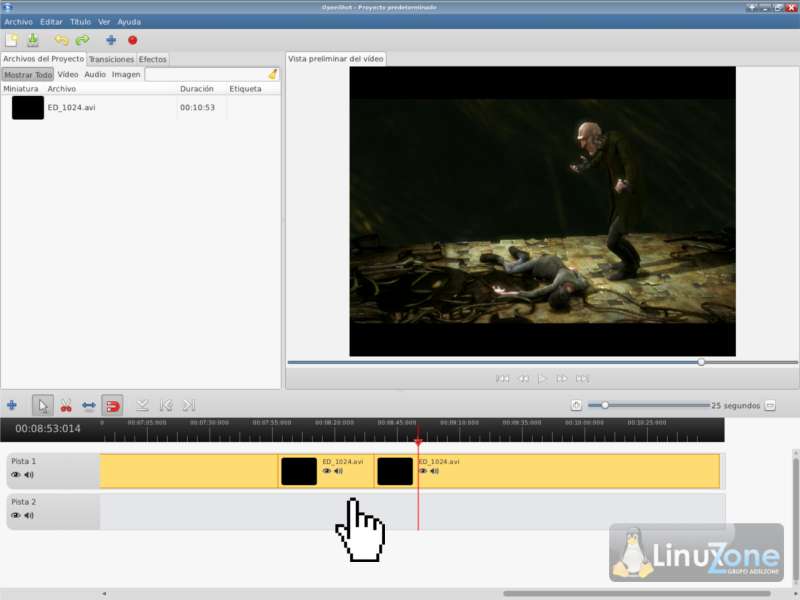Click the red export video button
Image resolution: width=800 pixels, height=600 pixels.
pos(133,40)
